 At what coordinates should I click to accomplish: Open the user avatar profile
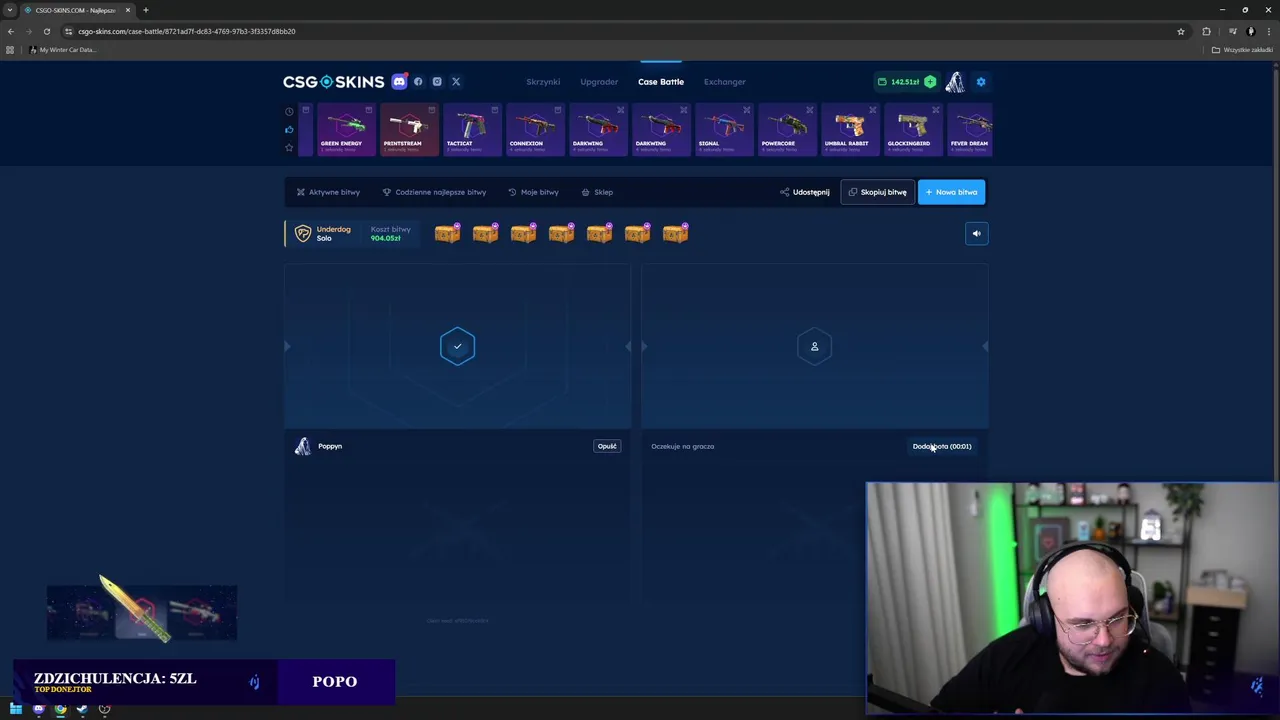[x=955, y=82]
